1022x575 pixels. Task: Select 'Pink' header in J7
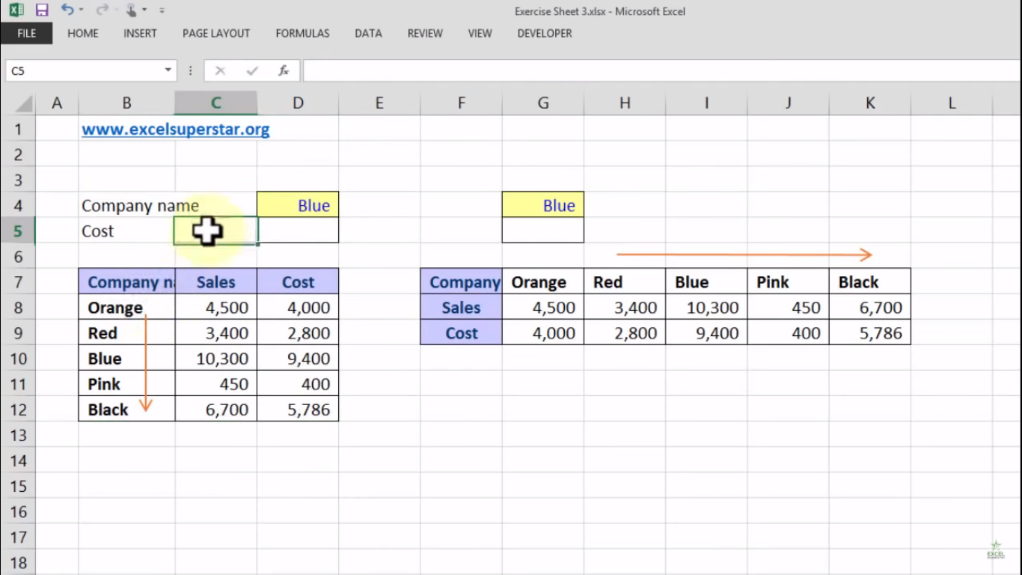pos(788,282)
